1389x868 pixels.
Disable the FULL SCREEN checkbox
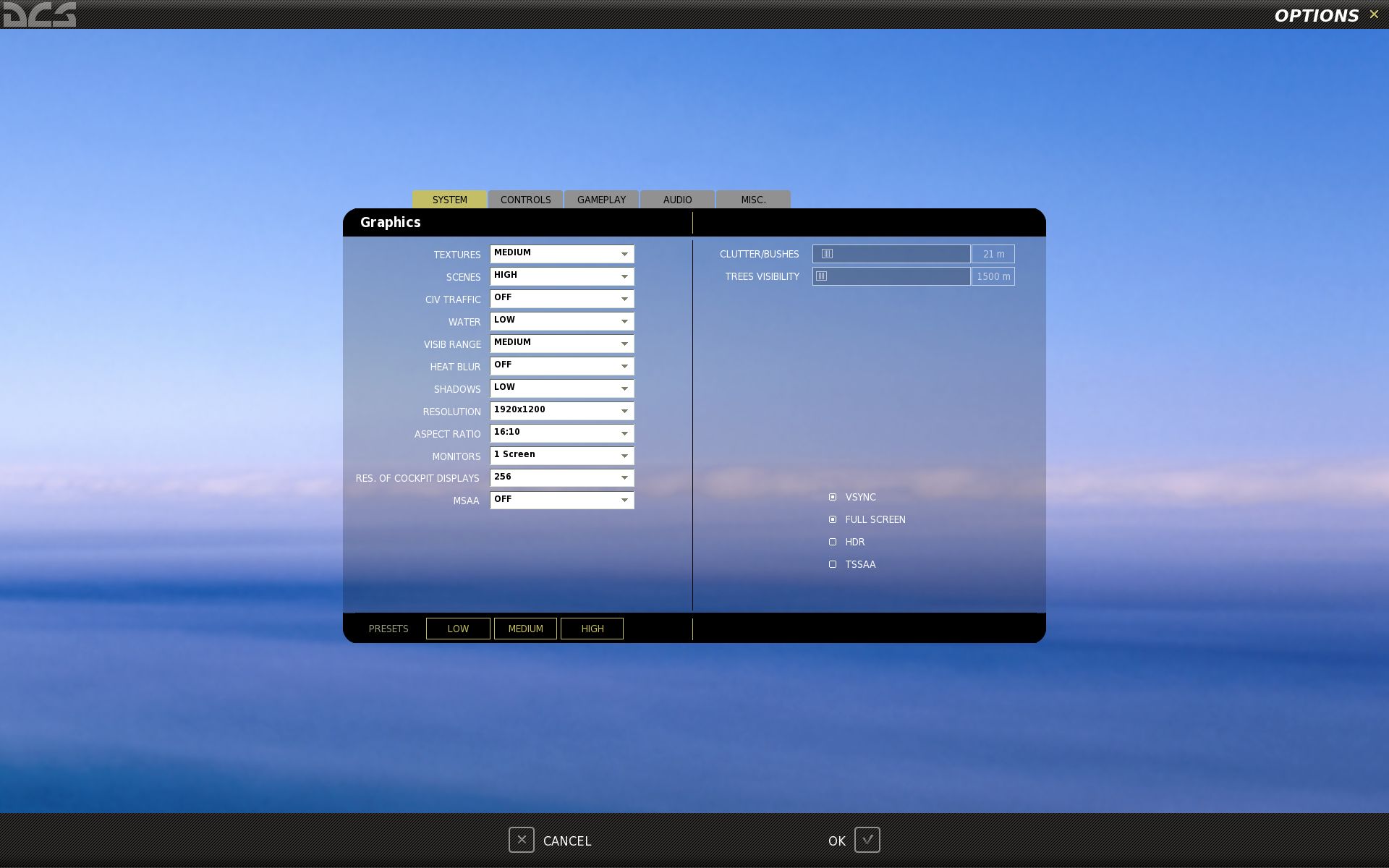point(833,519)
